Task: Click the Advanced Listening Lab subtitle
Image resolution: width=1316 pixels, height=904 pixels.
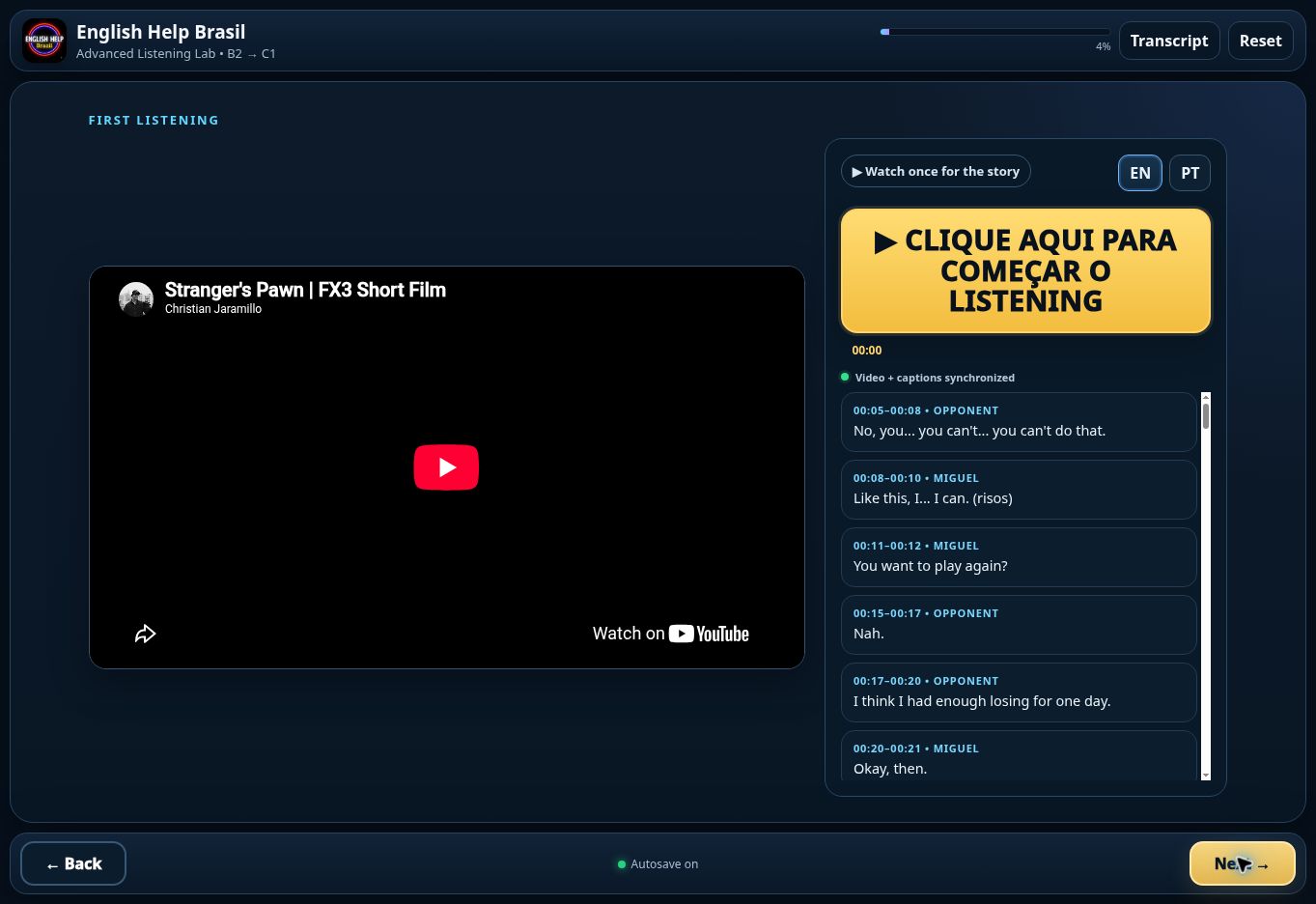Action: tap(176, 54)
